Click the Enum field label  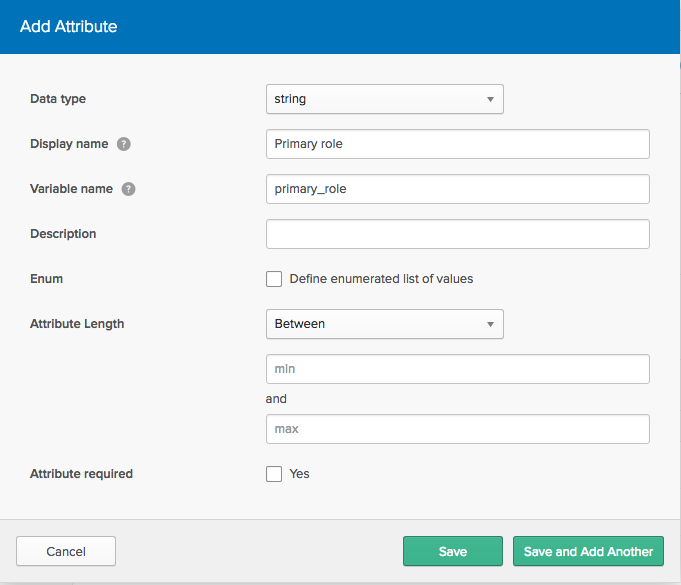tap(47, 279)
